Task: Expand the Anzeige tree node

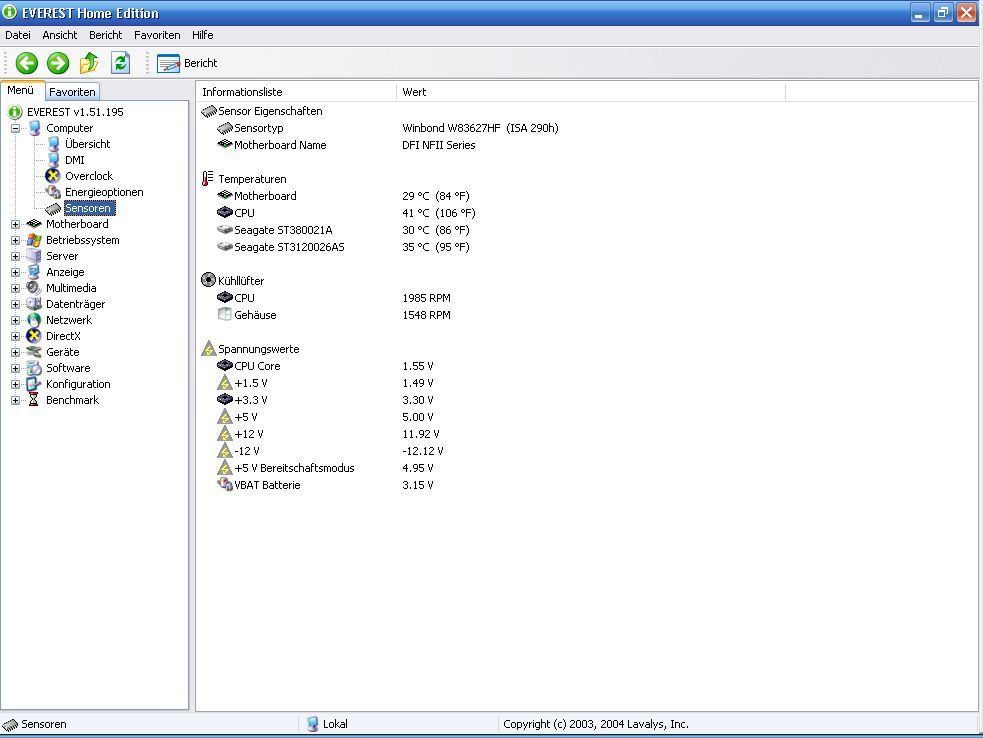Action: click(x=15, y=272)
